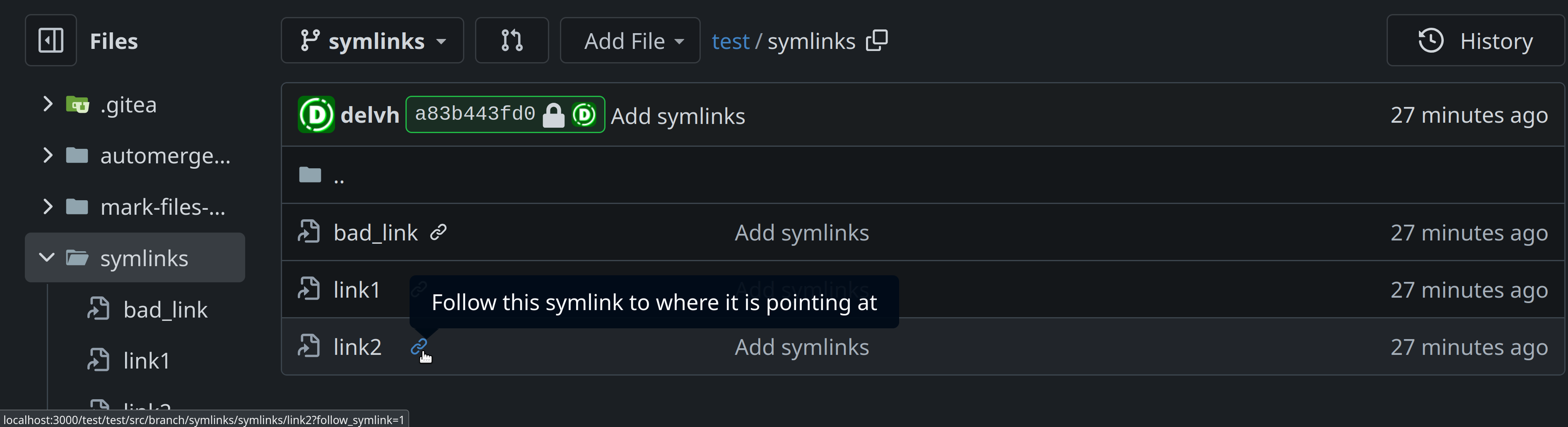Screen dimensions: 1568x427
Task: Select the branch icon next to symlinks
Action: (x=311, y=40)
